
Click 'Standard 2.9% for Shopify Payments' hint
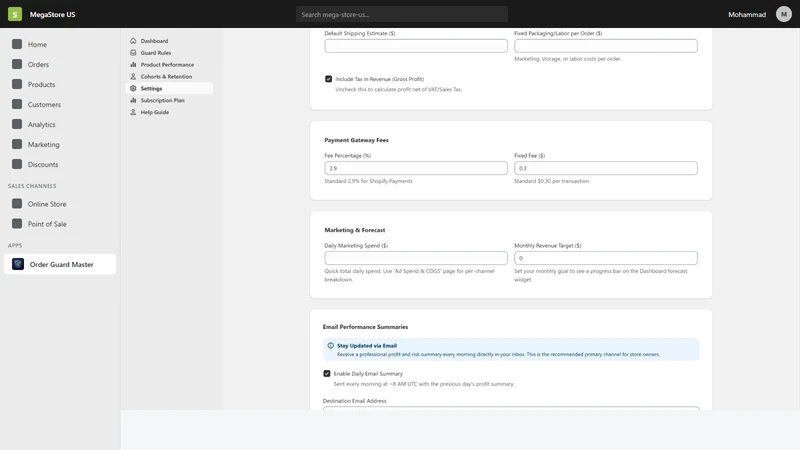(x=368, y=181)
